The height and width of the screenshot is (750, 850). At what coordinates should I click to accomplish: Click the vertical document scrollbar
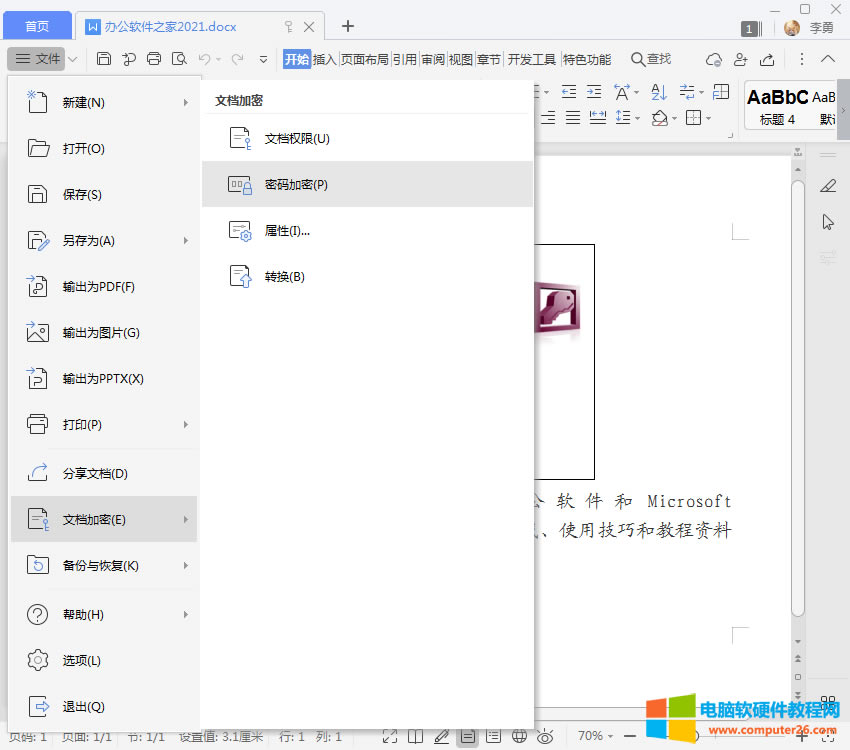coord(797,400)
